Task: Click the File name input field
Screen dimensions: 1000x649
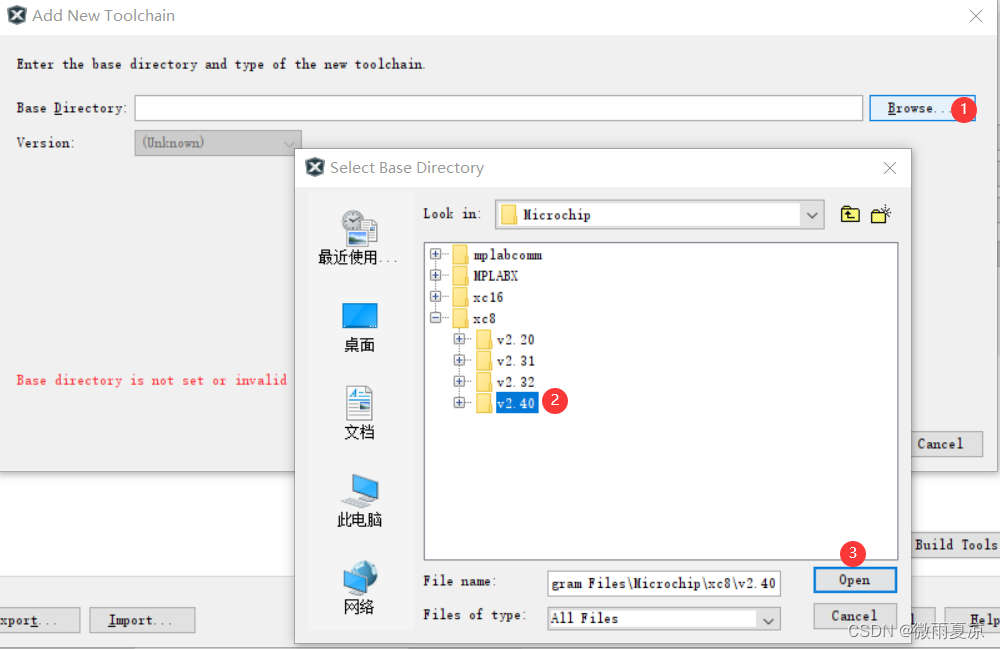Action: point(663,583)
